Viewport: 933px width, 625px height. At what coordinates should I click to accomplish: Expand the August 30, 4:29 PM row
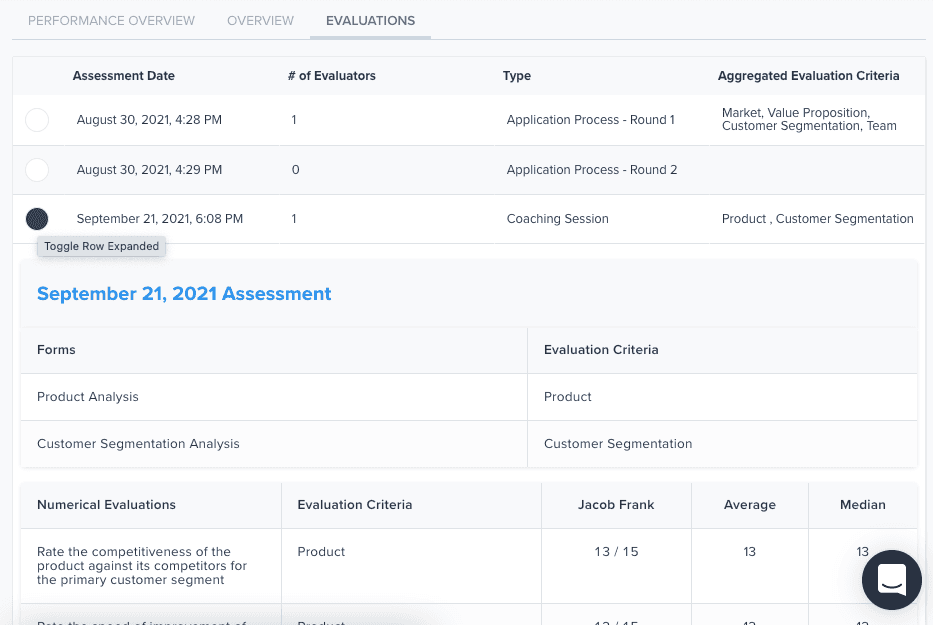[x=37, y=169]
